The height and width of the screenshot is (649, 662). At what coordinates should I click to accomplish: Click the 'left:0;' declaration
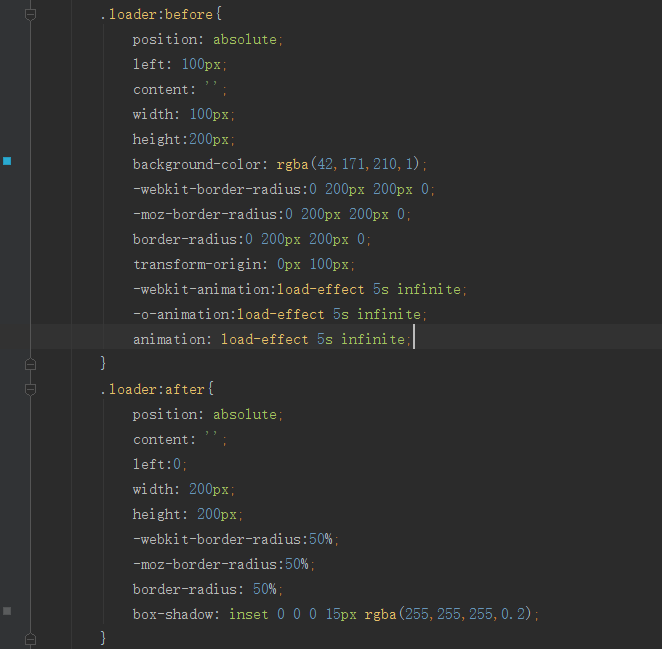[x=160, y=464]
